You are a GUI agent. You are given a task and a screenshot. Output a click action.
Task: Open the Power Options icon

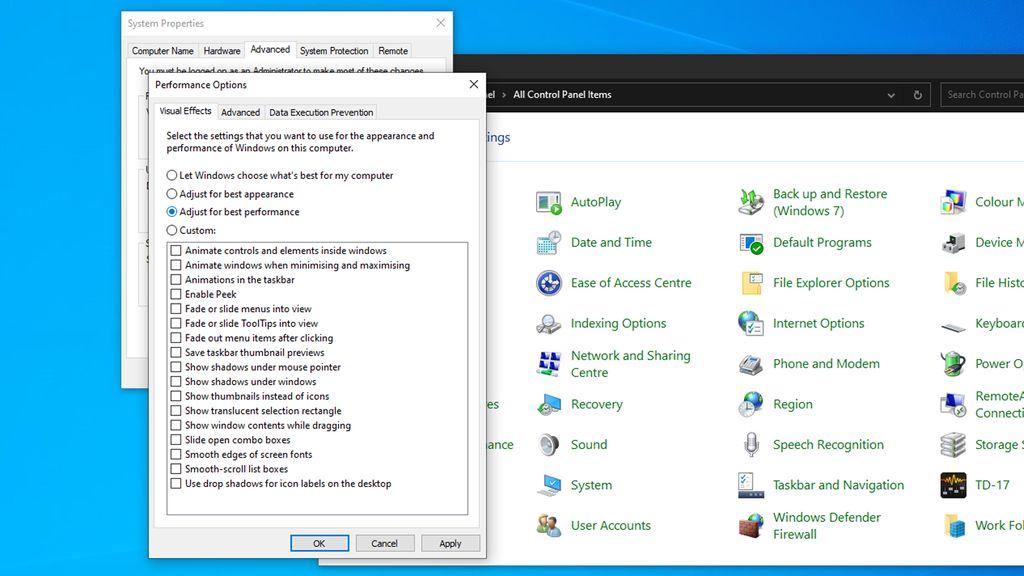[953, 364]
